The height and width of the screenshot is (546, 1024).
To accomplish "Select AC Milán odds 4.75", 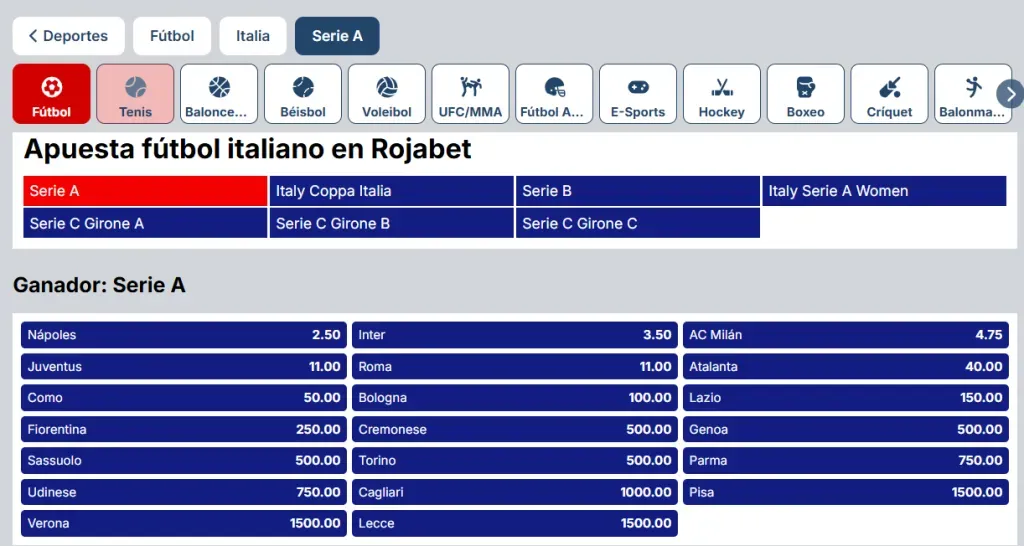I will (845, 335).
